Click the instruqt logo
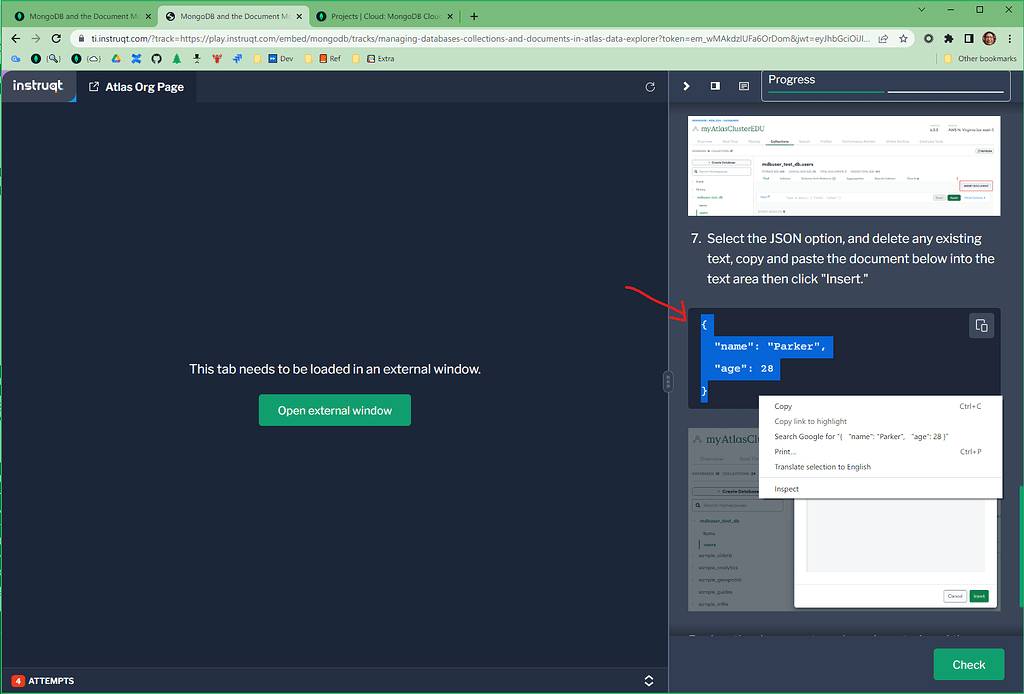The width and height of the screenshot is (1024, 694). coord(38,87)
